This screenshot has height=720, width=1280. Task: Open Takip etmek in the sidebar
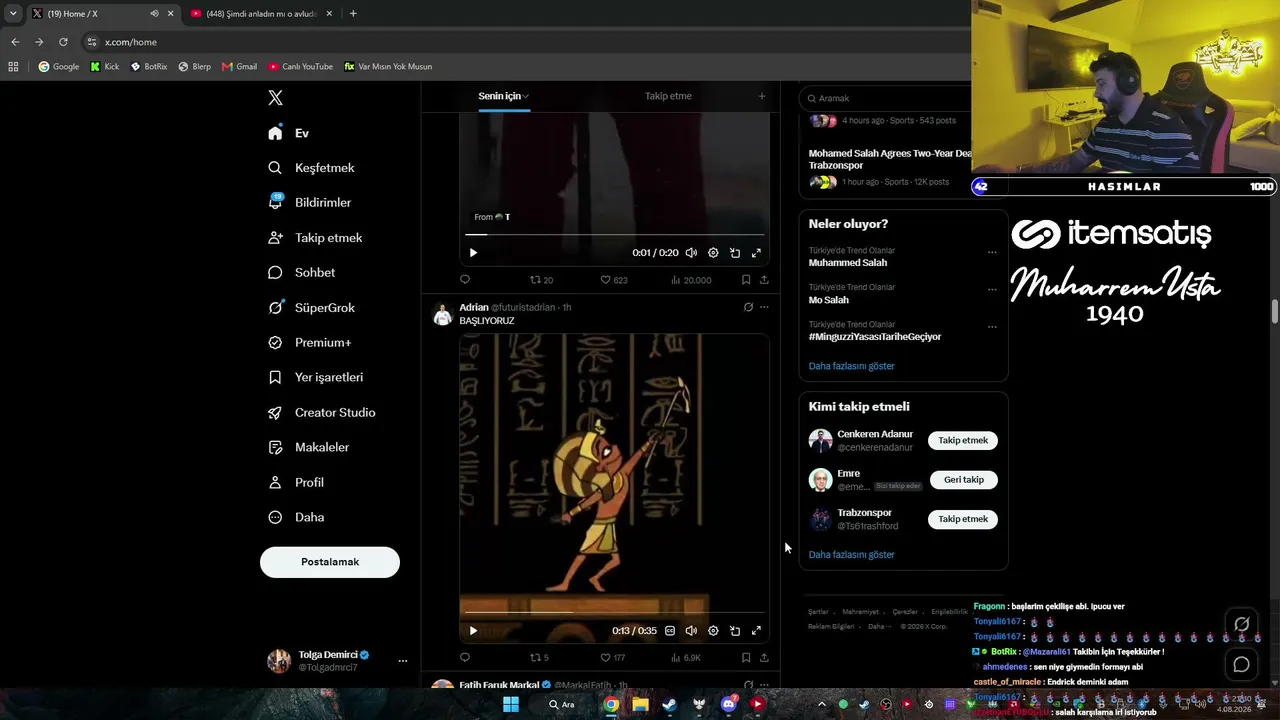pos(315,238)
